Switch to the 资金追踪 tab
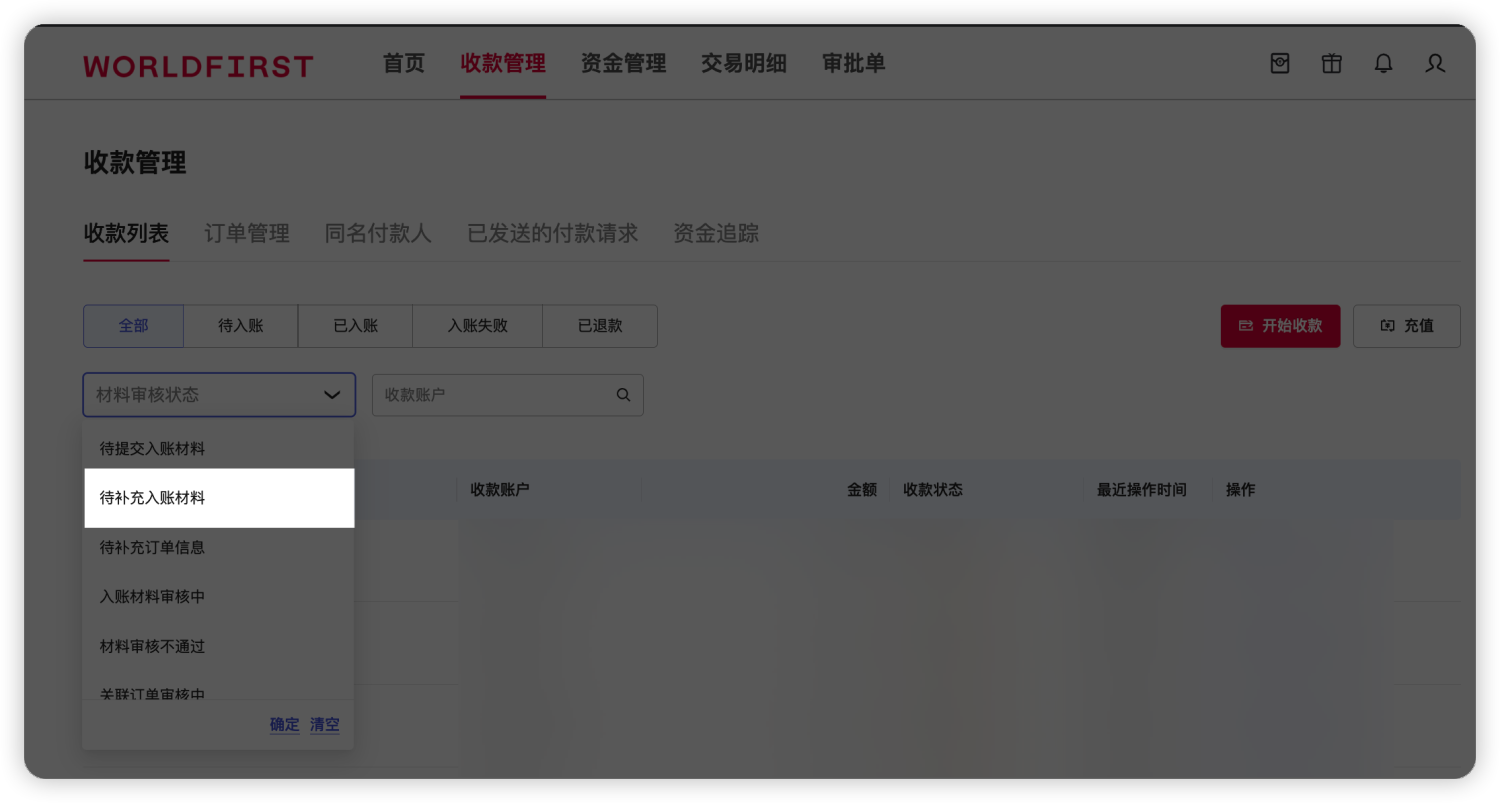 click(716, 234)
